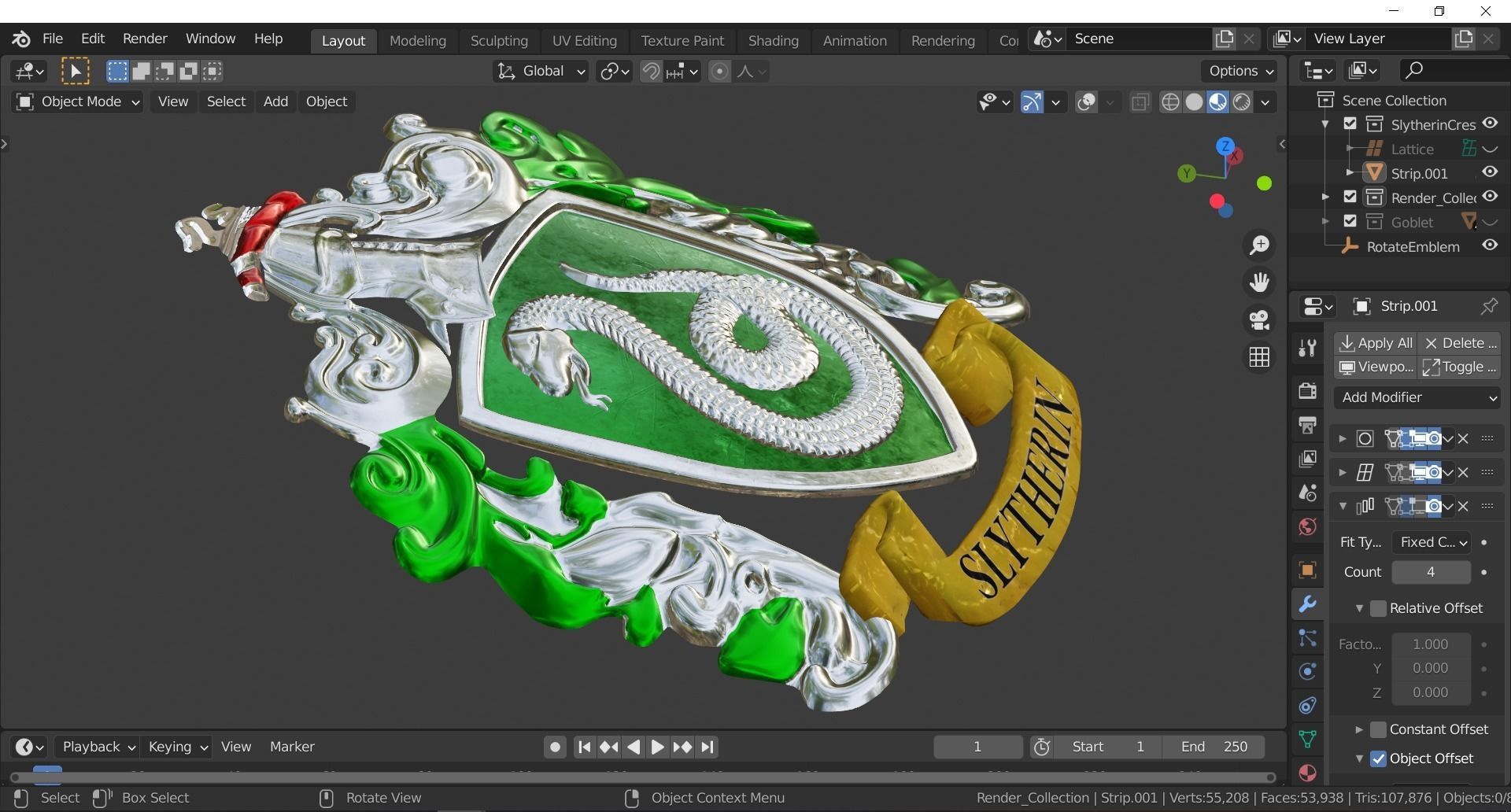Switch to solid shading

pos(1194,102)
